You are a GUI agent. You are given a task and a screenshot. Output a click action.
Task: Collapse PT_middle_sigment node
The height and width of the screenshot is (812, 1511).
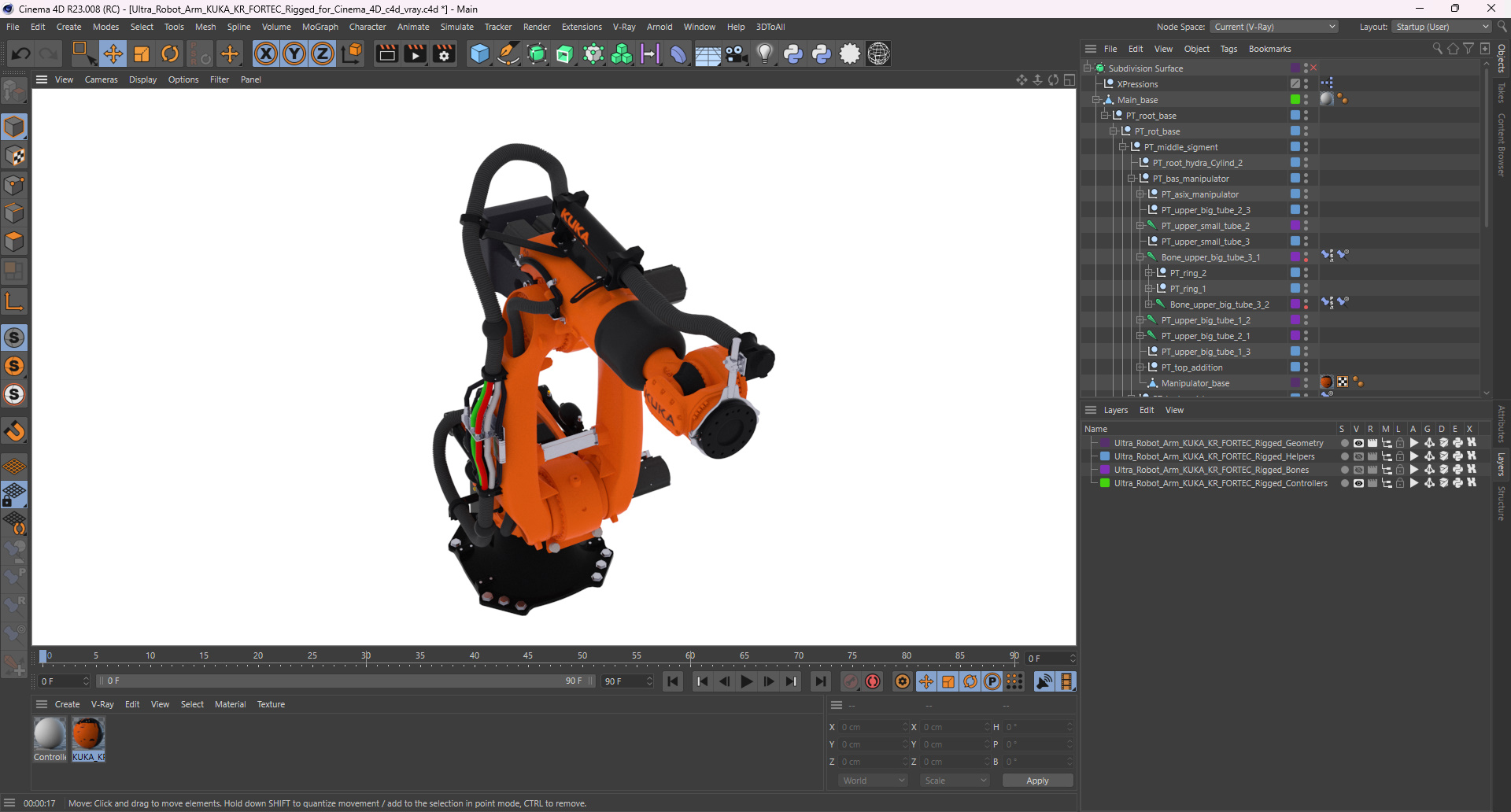coord(1123,147)
